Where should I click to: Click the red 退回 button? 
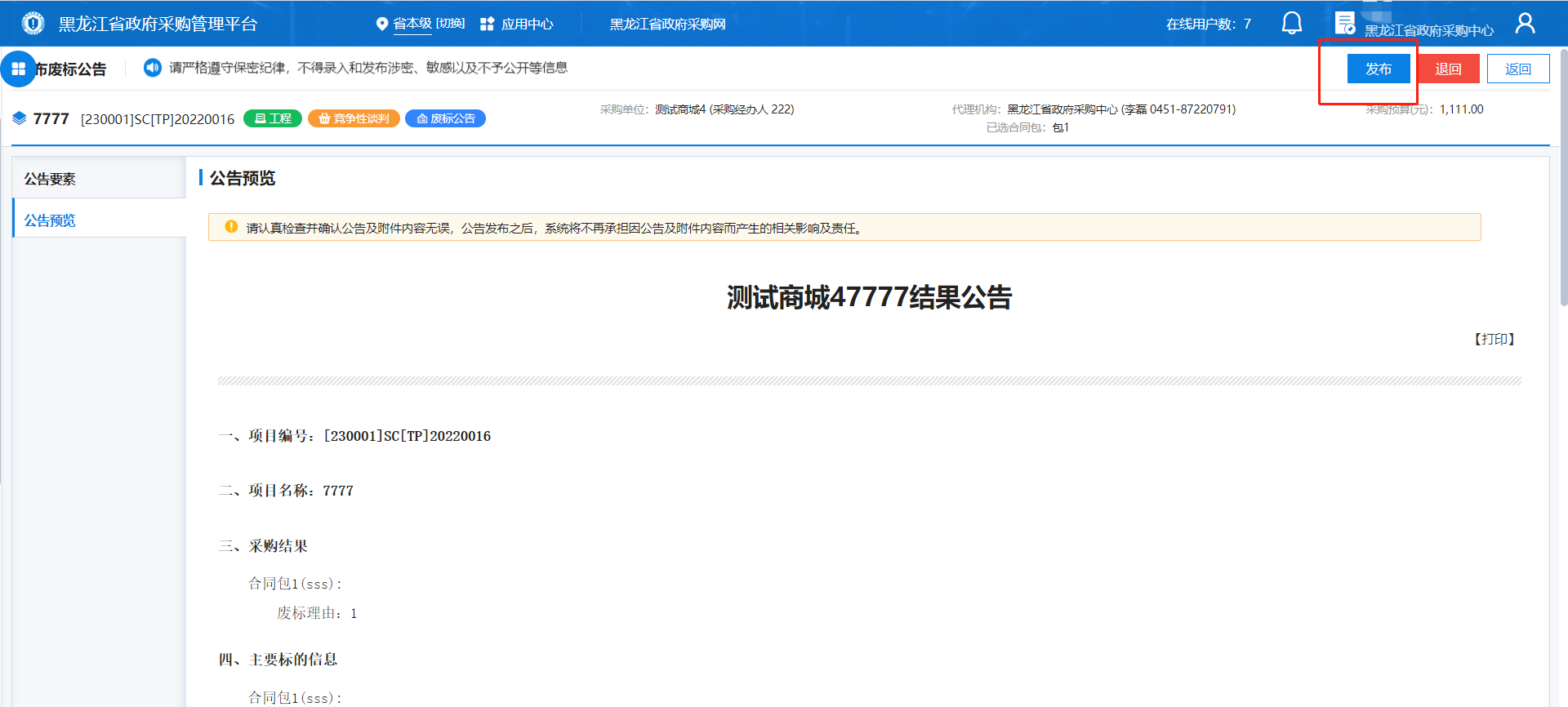(1448, 69)
